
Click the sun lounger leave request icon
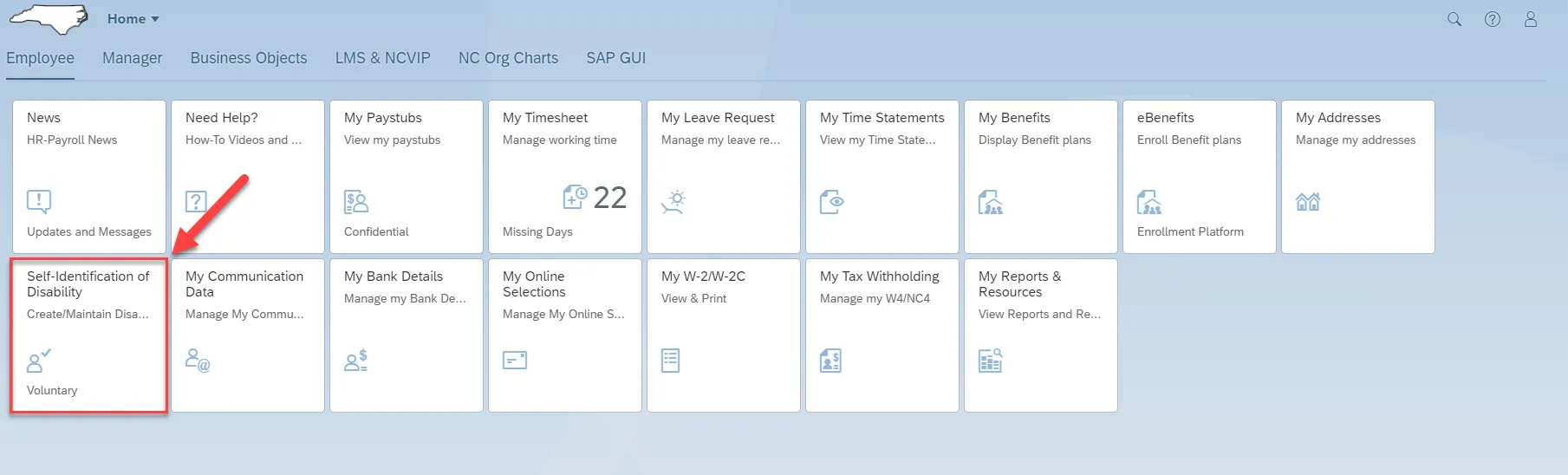pos(673,202)
